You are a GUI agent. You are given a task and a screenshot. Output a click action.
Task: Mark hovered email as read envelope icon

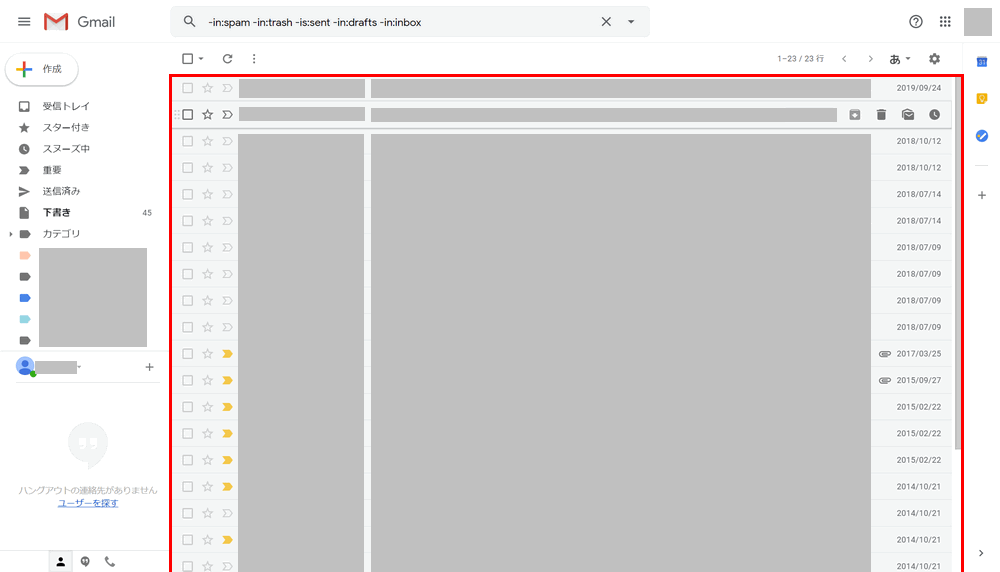click(908, 115)
